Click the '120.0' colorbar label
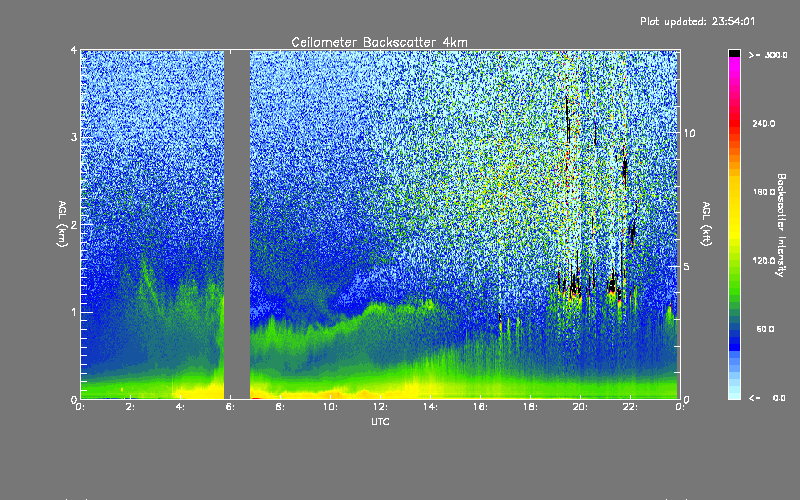 point(764,261)
